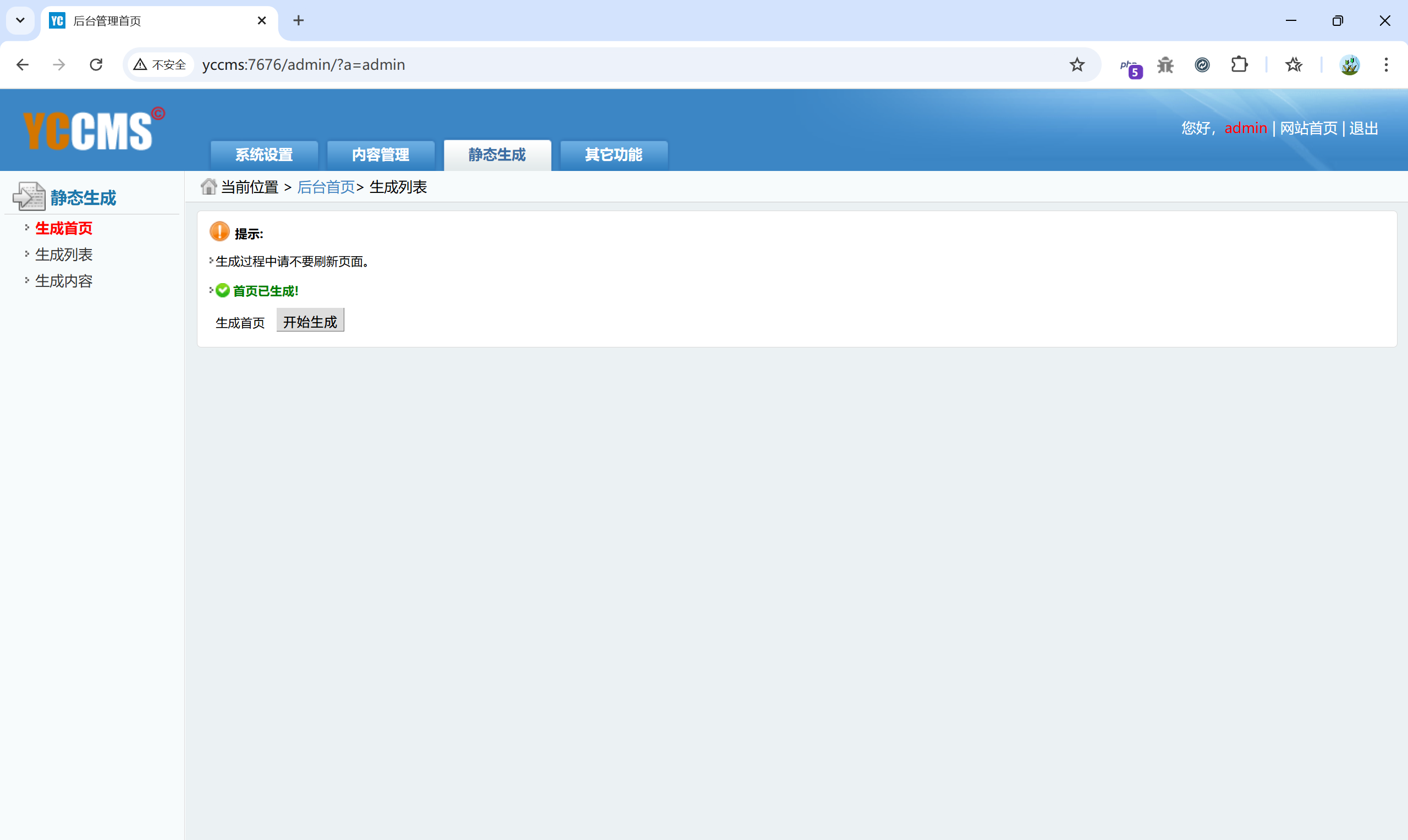Click the PHP extension icon

point(1130,65)
